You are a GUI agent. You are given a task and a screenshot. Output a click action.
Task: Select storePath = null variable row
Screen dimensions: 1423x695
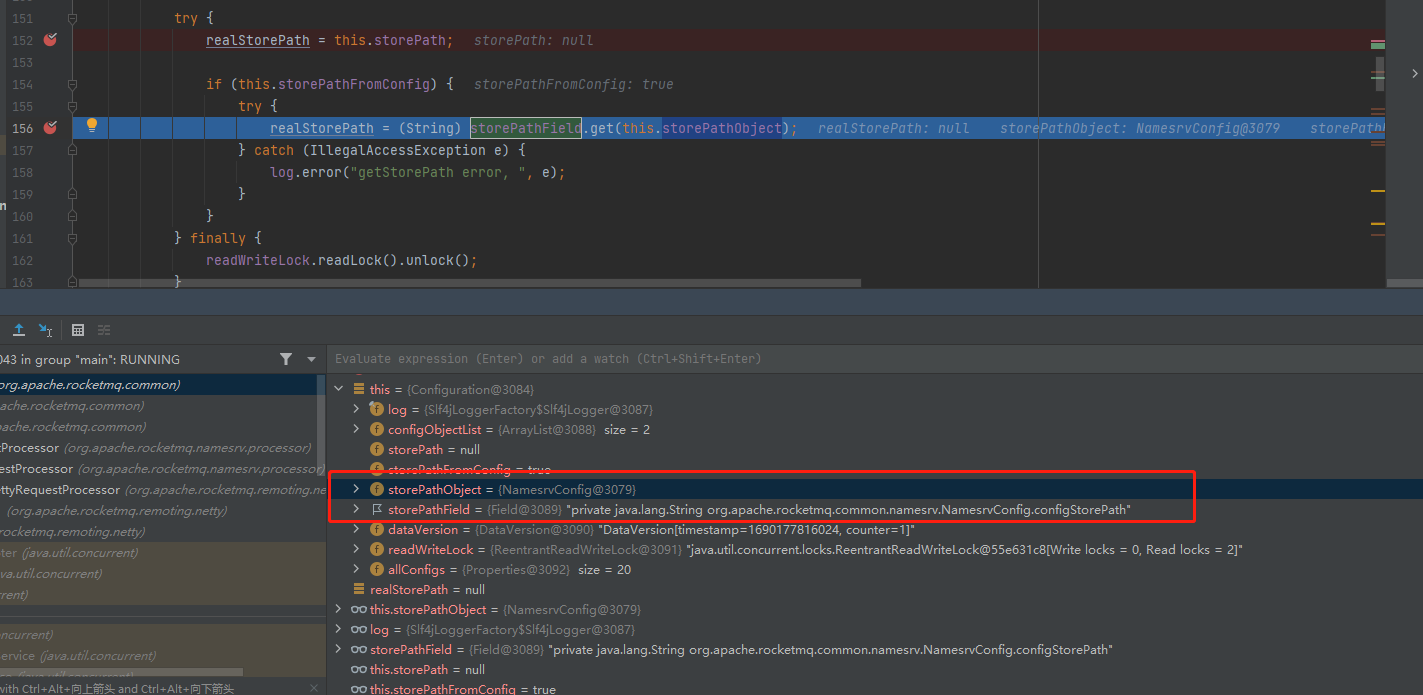(875, 449)
